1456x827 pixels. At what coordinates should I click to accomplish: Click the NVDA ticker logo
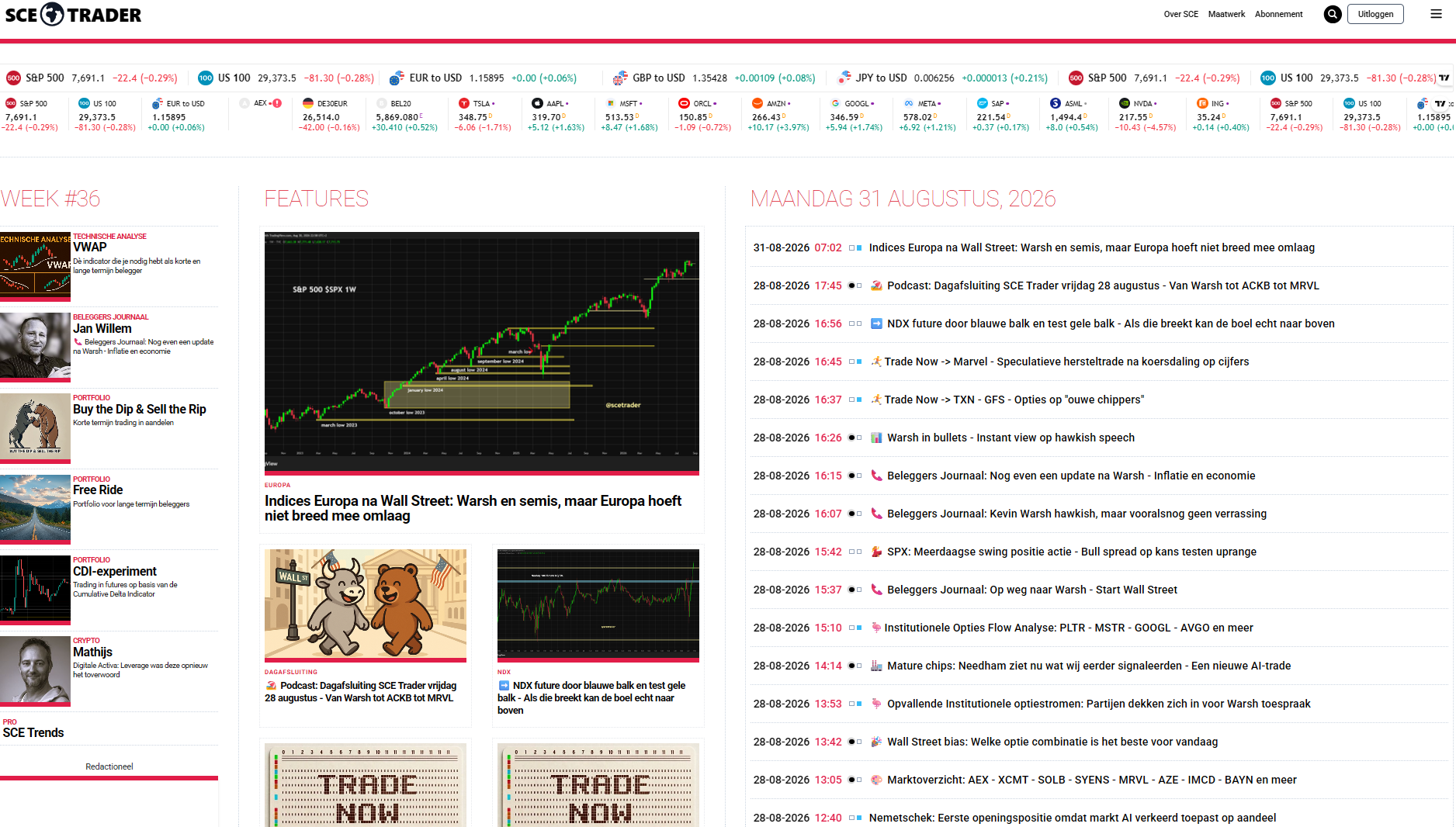[x=1125, y=103]
